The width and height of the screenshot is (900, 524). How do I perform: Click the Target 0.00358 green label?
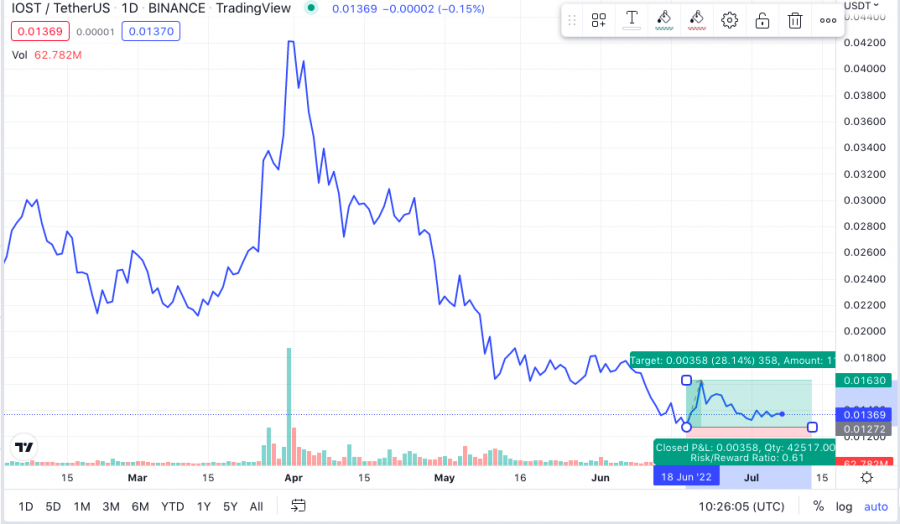(x=732, y=360)
